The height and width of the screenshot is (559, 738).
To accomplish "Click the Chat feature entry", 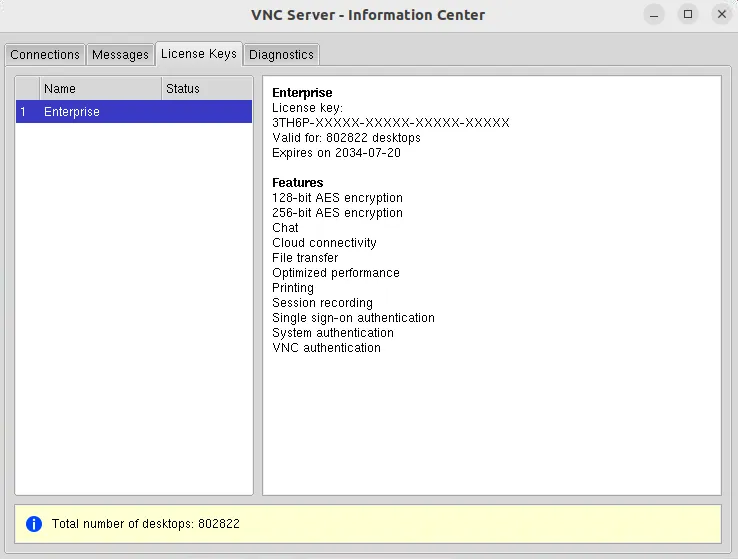I will pos(285,228).
